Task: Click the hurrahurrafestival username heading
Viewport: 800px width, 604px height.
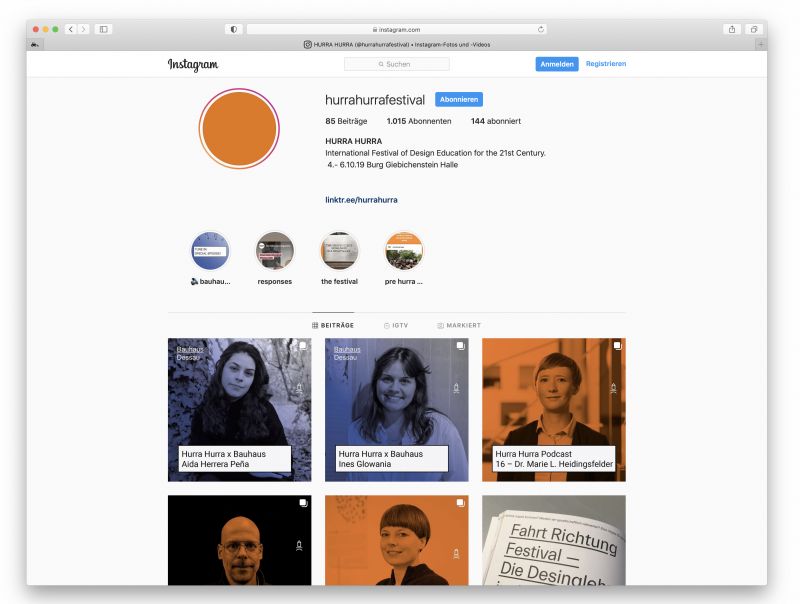Action: tap(375, 100)
